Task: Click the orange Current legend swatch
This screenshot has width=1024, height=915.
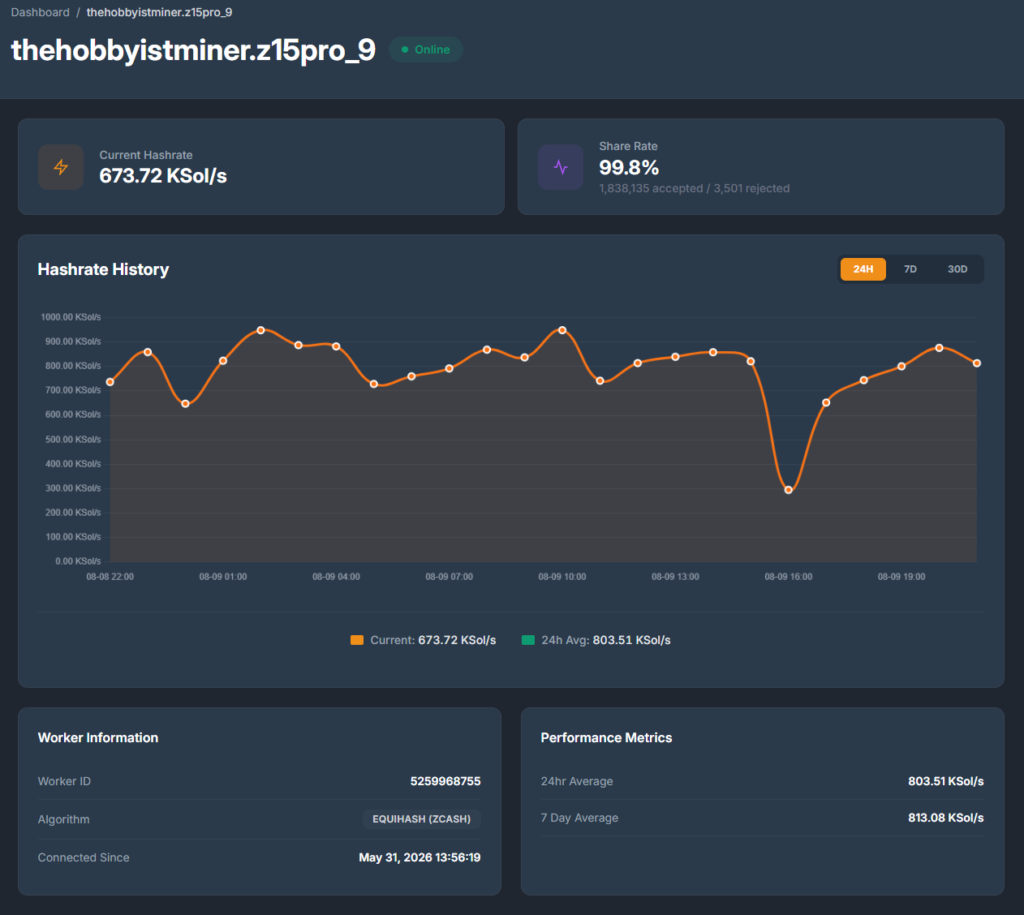Action: tap(357, 640)
